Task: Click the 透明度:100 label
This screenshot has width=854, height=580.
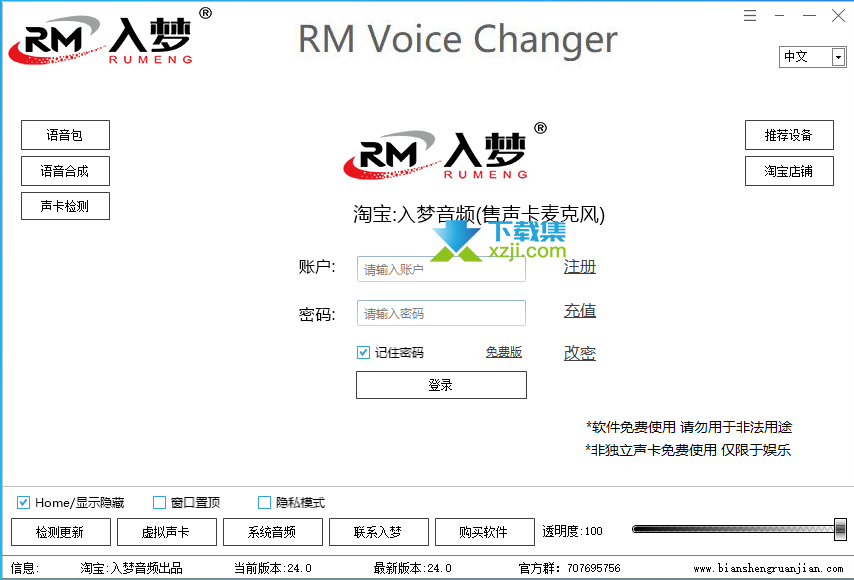Action: [572, 531]
